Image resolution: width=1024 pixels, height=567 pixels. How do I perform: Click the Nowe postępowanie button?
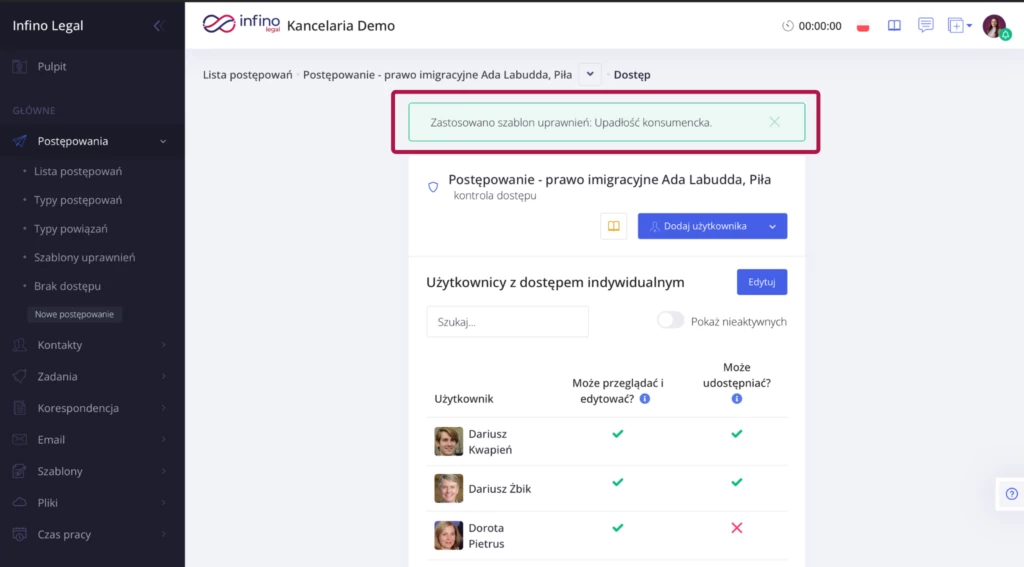point(74,314)
